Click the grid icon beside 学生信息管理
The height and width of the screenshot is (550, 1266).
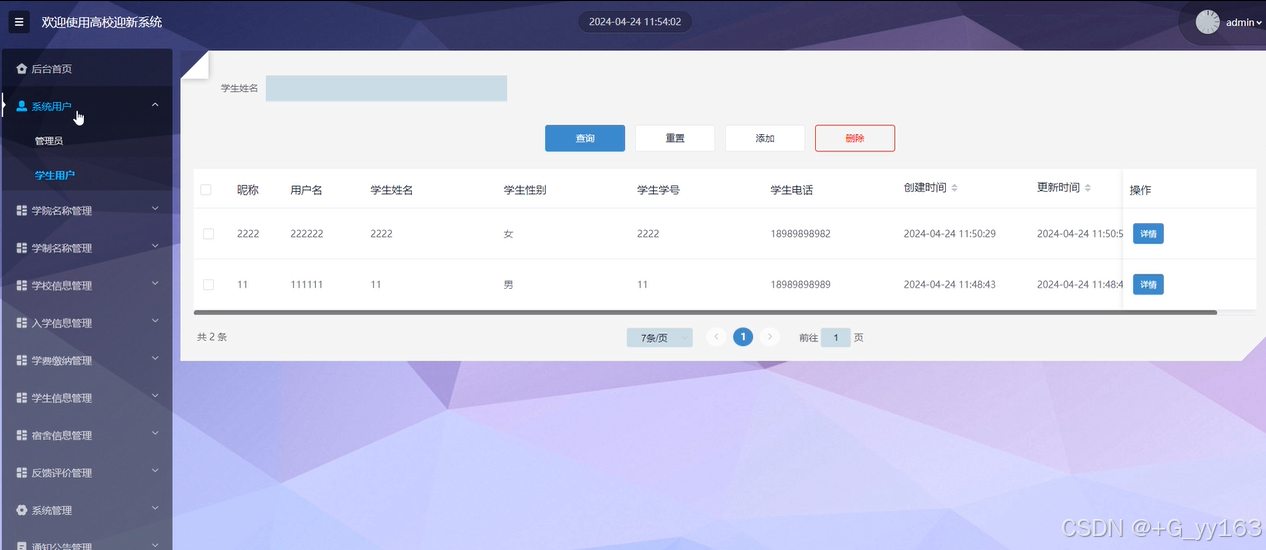point(22,398)
